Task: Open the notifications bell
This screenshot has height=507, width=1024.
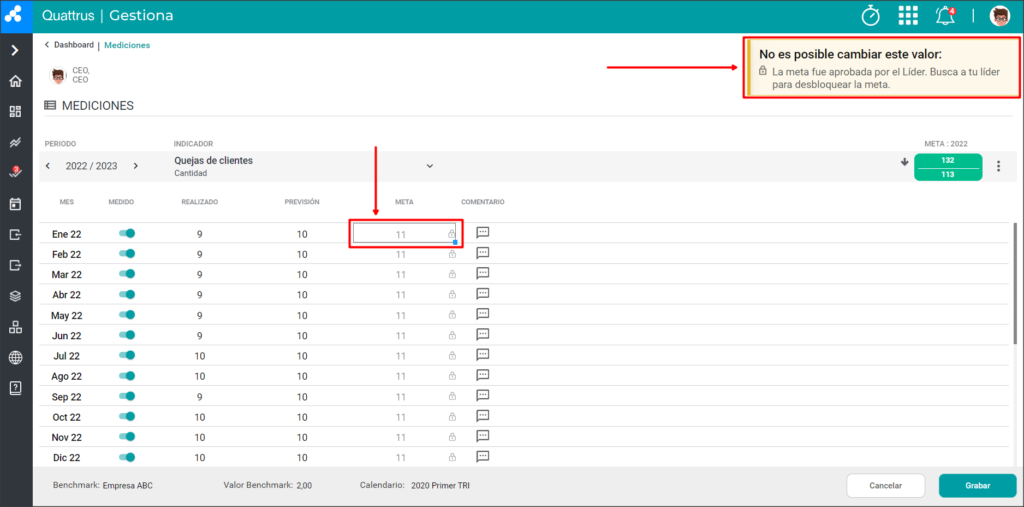Action: [945, 15]
